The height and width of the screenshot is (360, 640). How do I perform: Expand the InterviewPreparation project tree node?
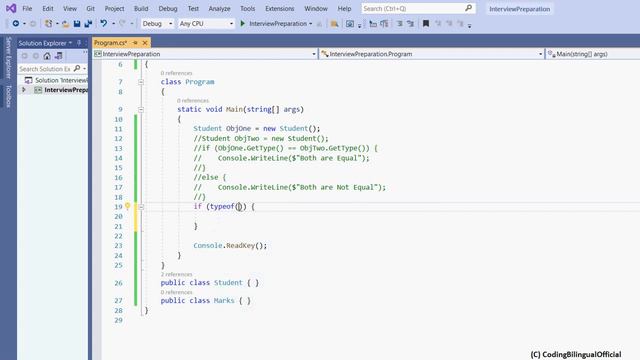coord(24,90)
